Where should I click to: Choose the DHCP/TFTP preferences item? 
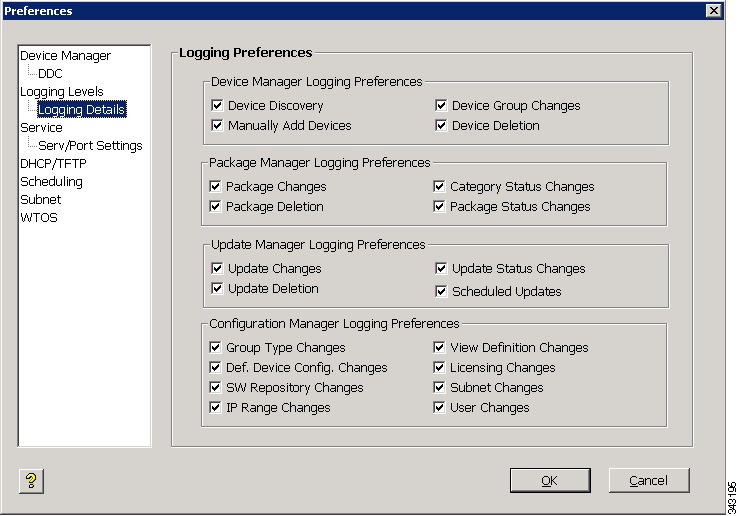click(53, 164)
